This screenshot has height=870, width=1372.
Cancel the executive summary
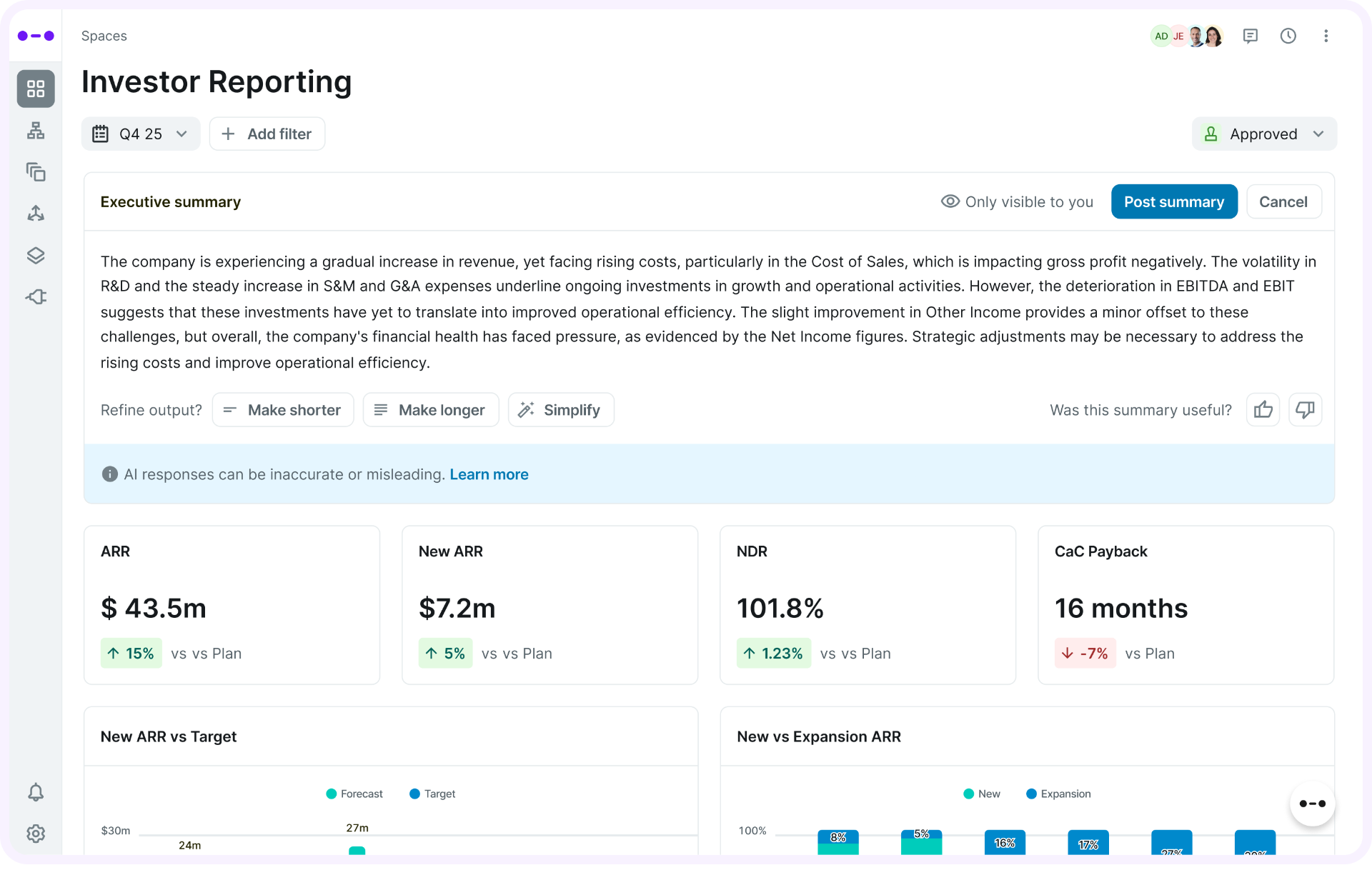(1283, 201)
